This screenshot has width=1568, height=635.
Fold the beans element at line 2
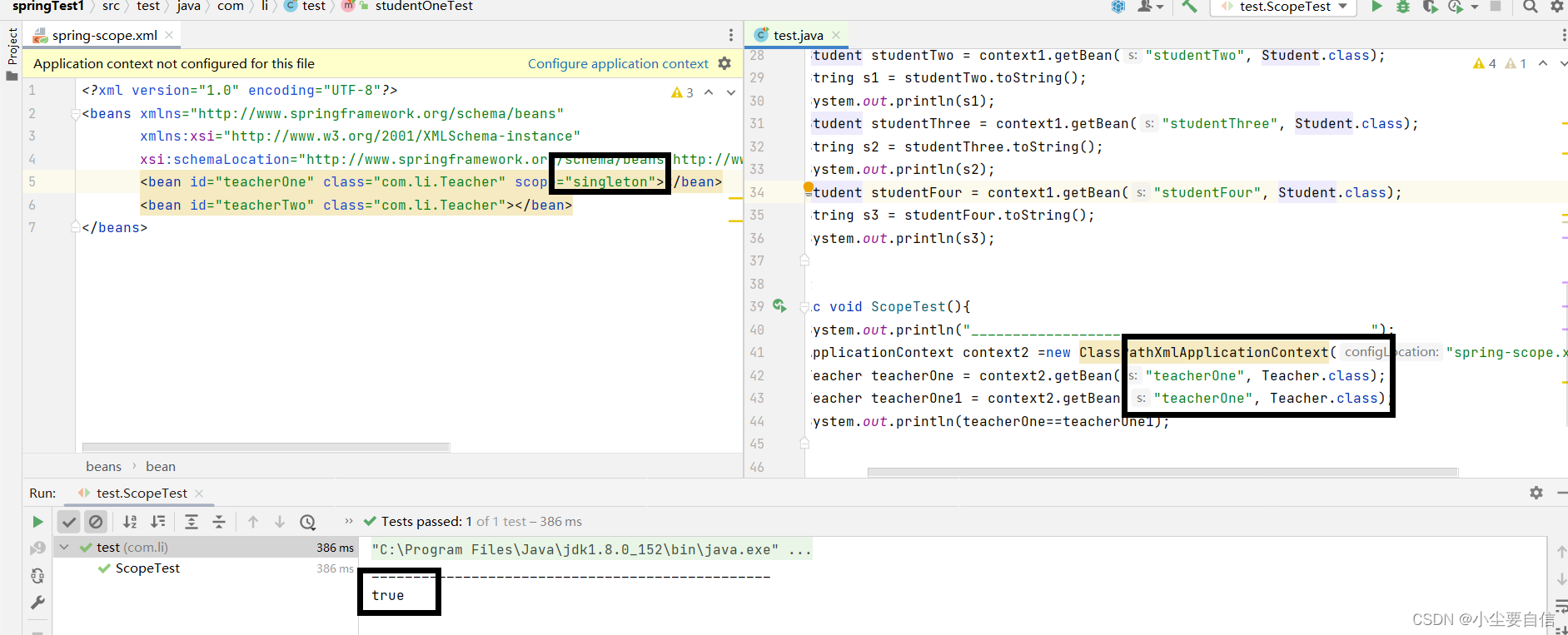pos(76,114)
